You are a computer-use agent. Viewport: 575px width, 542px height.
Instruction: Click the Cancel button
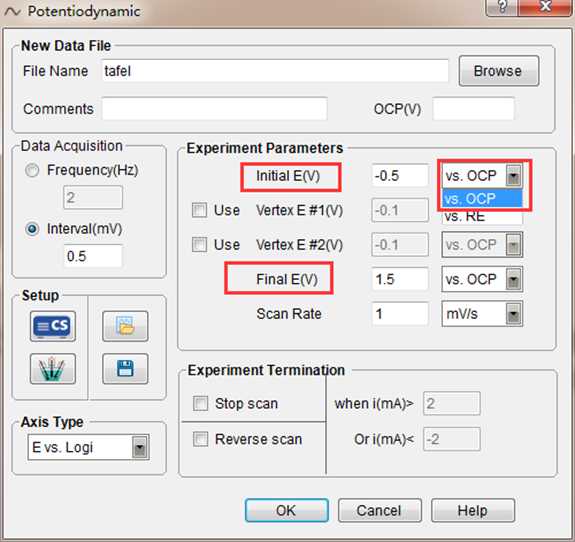point(380,510)
